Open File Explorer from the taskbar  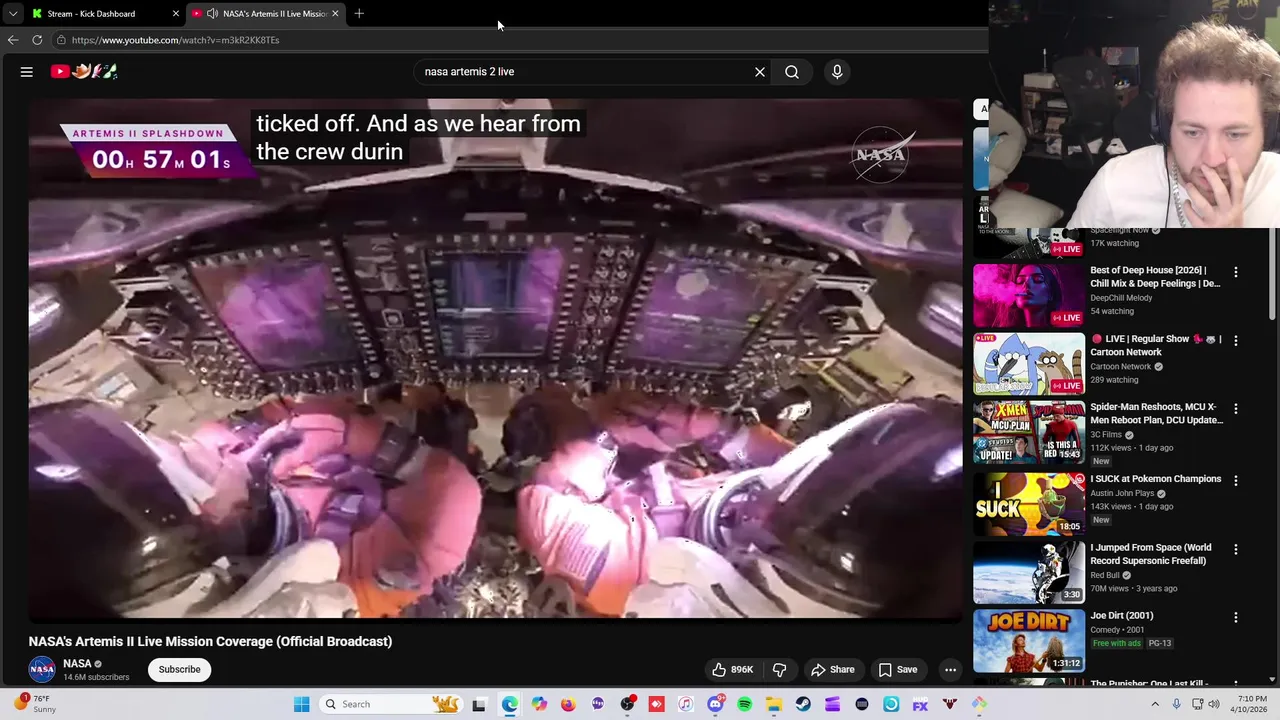click(x=774, y=704)
